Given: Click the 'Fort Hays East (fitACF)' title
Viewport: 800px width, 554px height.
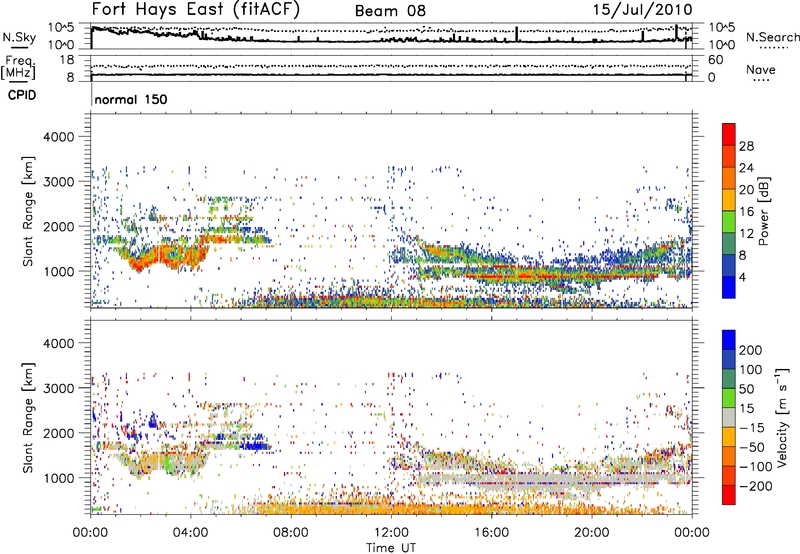Looking at the screenshot, I should (x=196, y=9).
